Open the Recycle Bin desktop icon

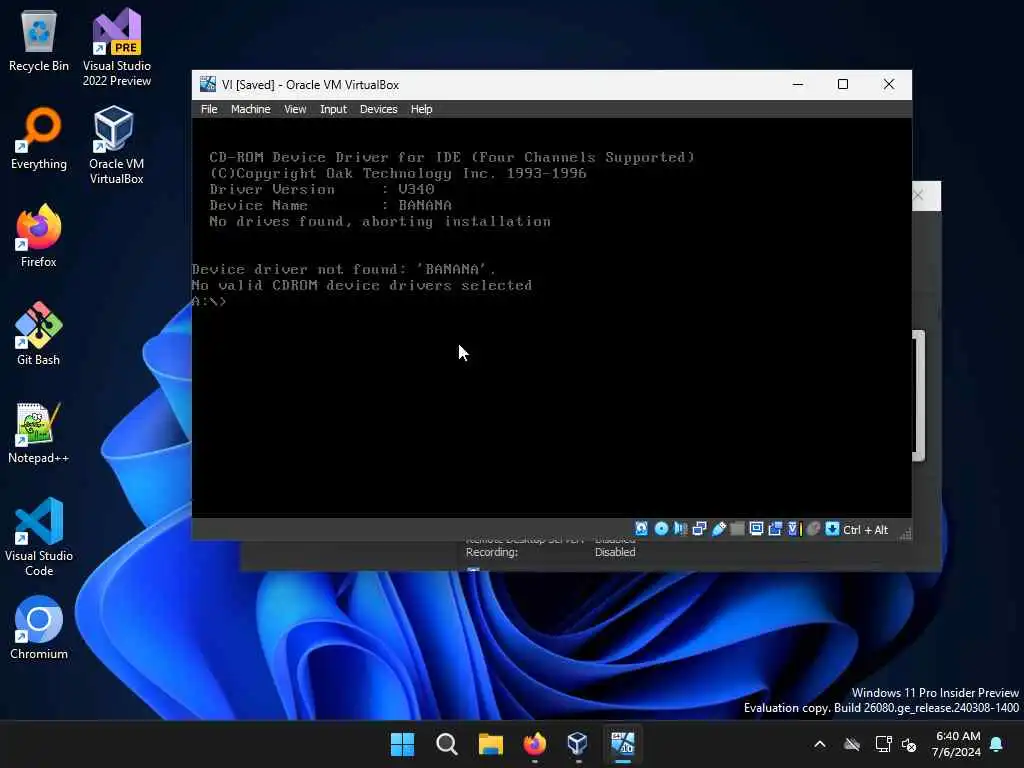pos(39,40)
